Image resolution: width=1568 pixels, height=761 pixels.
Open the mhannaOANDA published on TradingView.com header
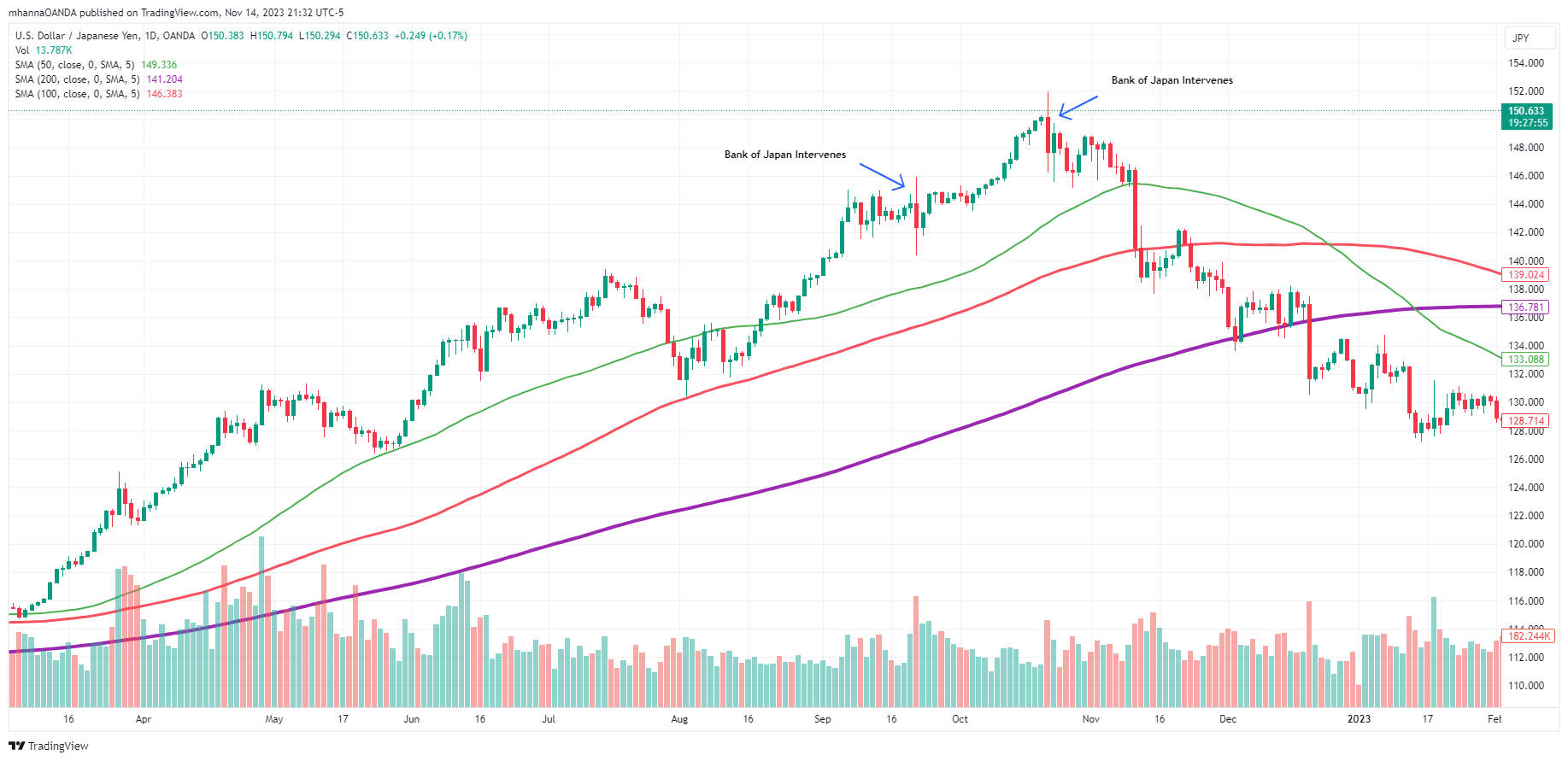(176, 13)
